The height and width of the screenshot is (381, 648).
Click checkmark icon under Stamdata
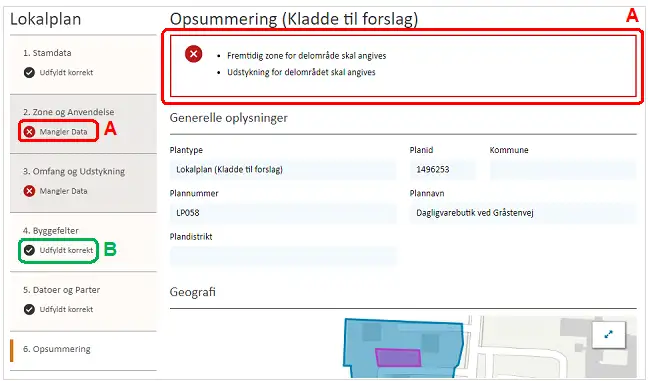pyautogui.click(x=29, y=73)
